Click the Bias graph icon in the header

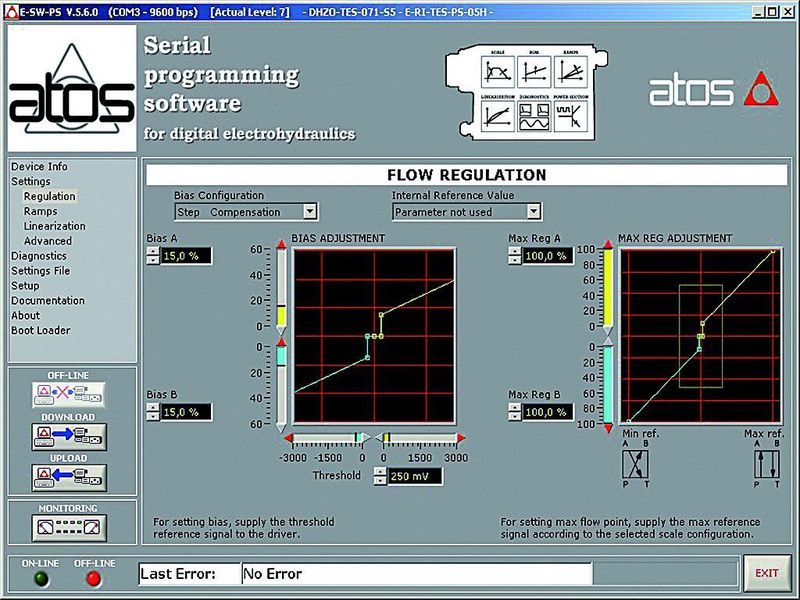tap(534, 71)
